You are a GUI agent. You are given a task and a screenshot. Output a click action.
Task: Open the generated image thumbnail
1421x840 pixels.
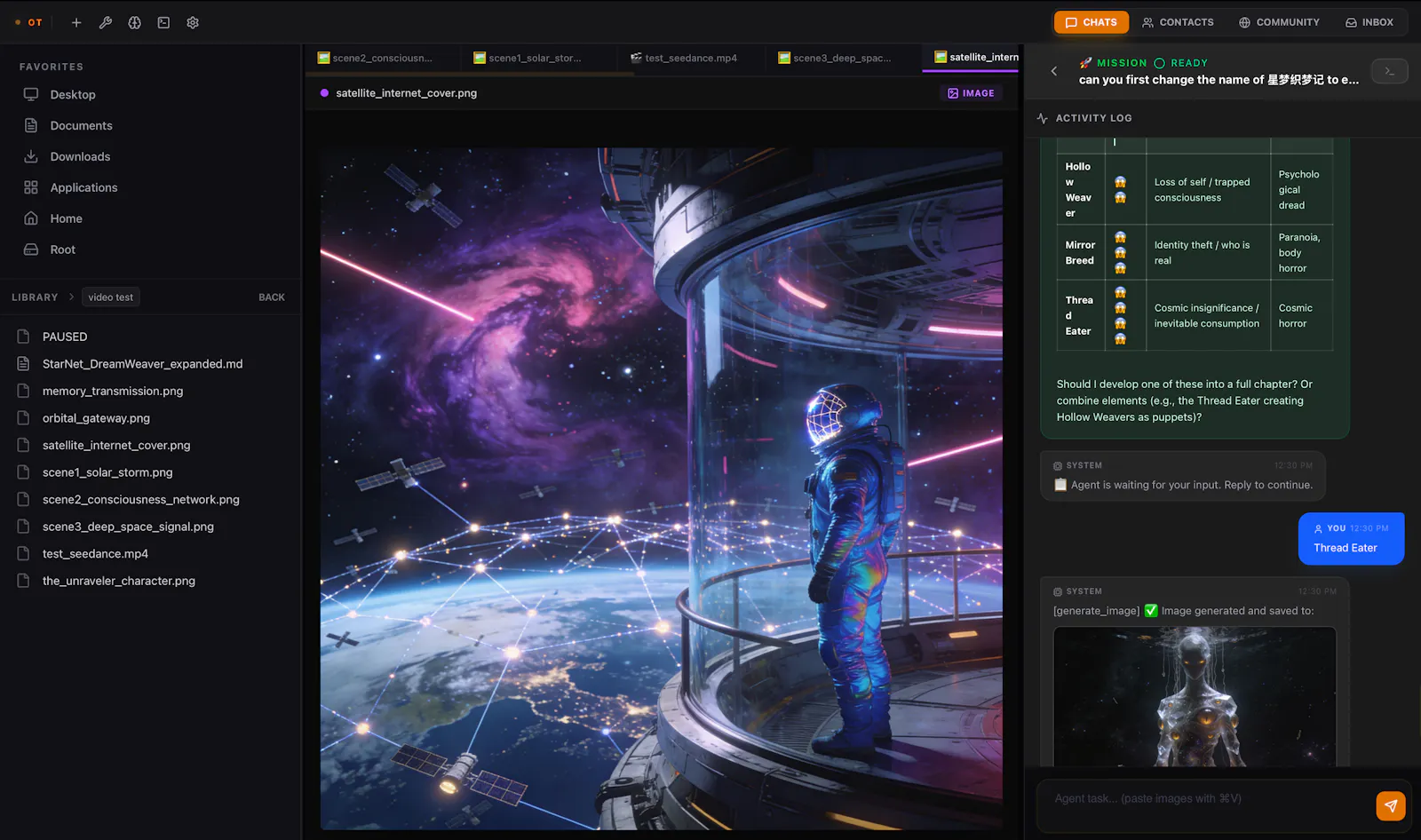pyautogui.click(x=1195, y=697)
